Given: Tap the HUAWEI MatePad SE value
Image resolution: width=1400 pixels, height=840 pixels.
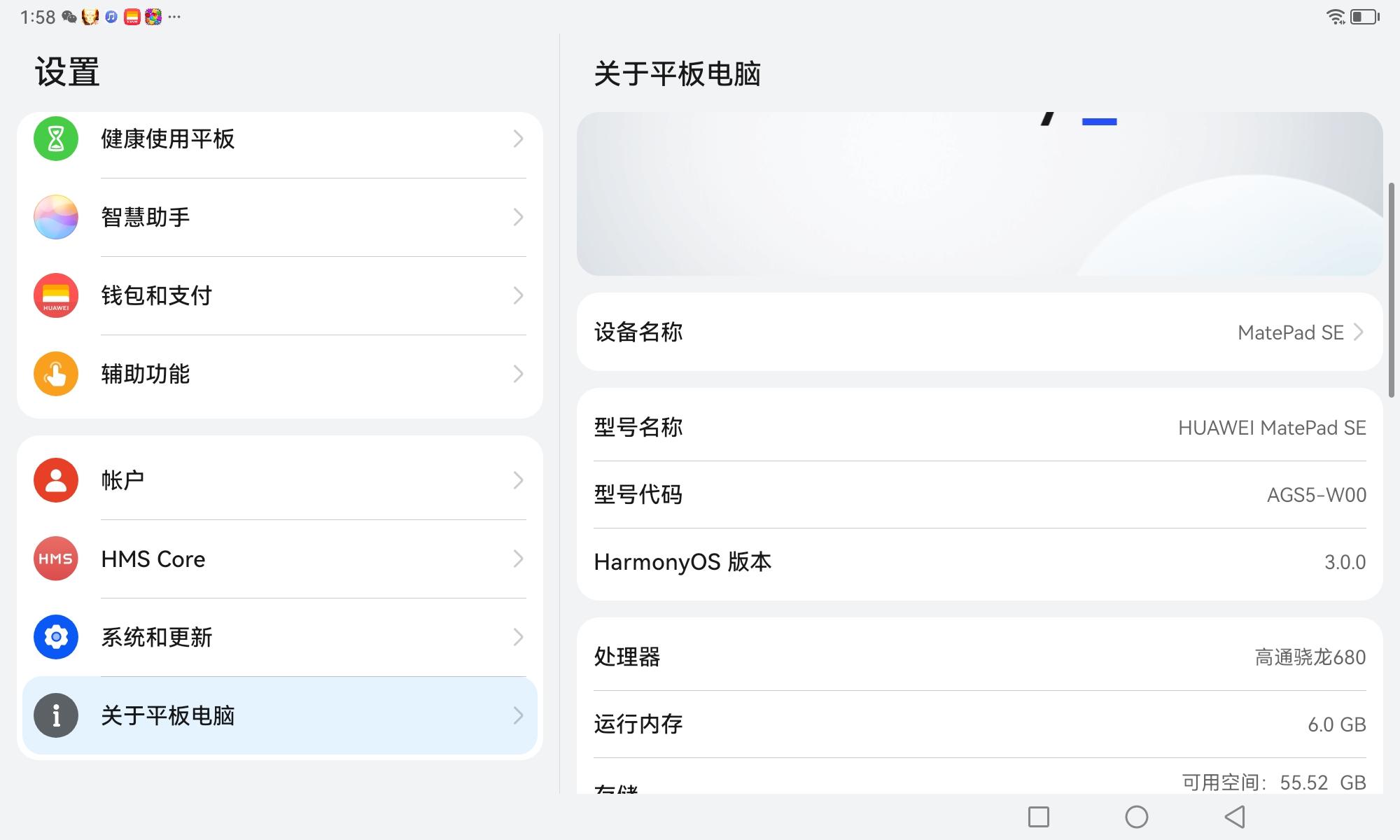Looking at the screenshot, I should tap(1272, 428).
